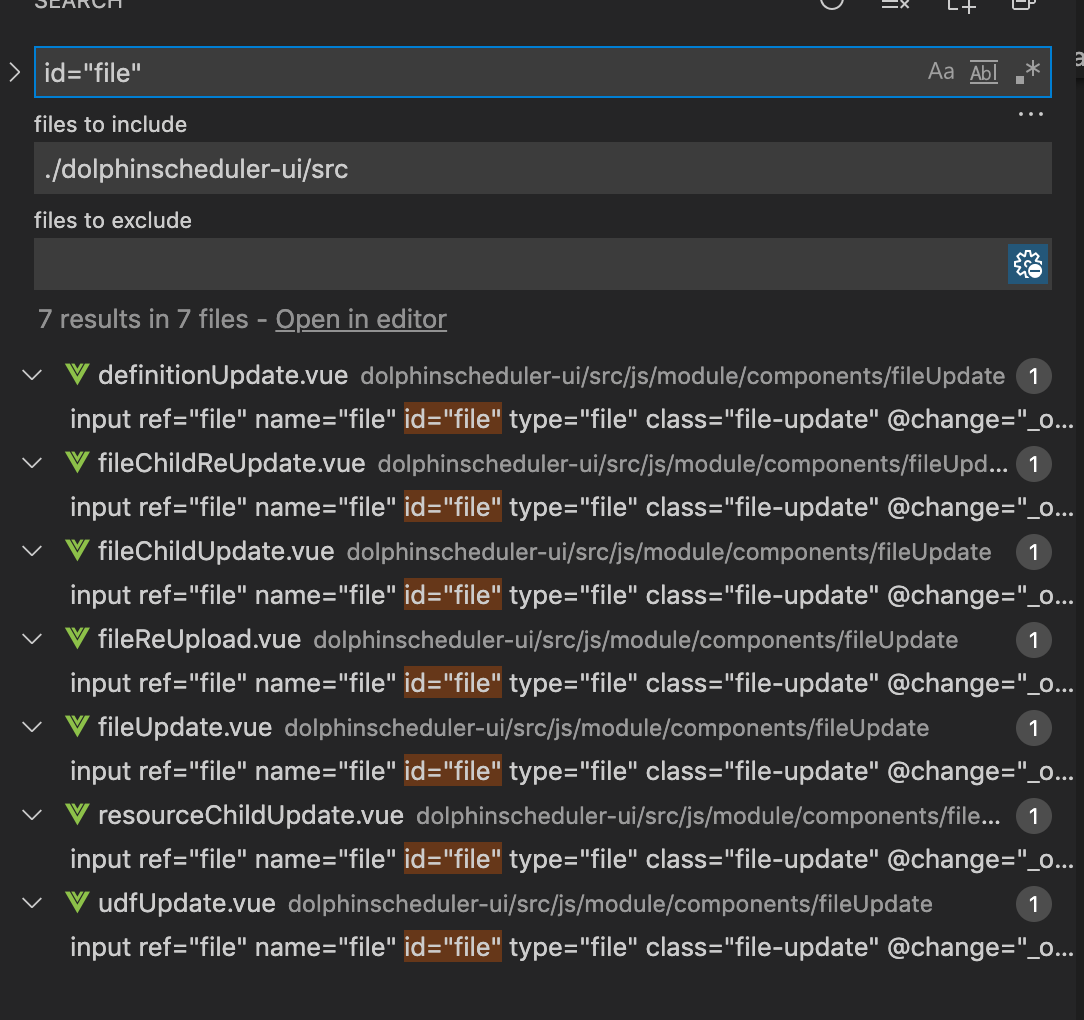Collapse fileReUpload.vue result group
The width and height of the screenshot is (1084, 1020).
click(32, 639)
